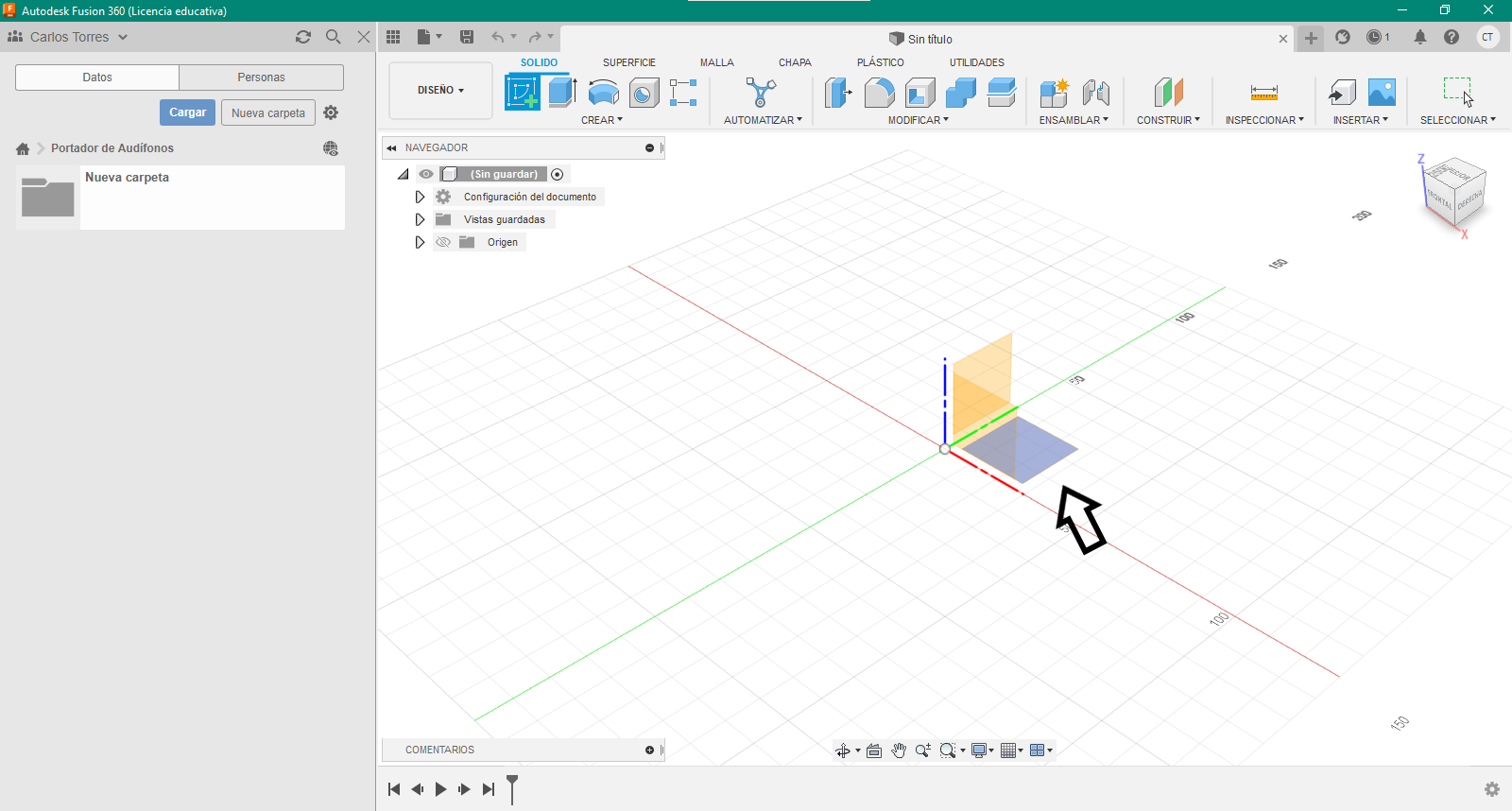
Task: Show the hidden Origen folder
Action: tap(443, 242)
